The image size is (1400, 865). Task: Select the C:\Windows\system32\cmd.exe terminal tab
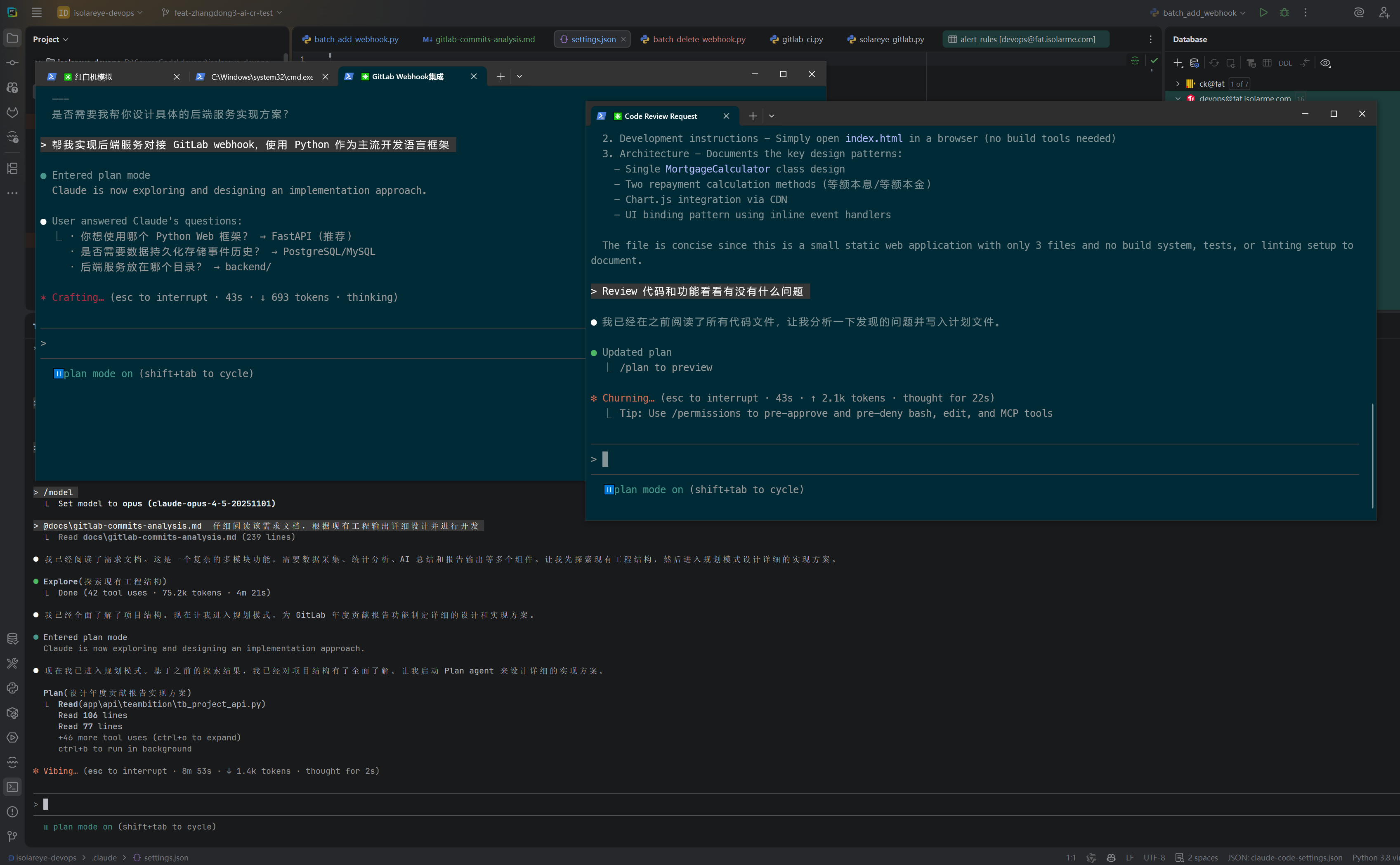click(261, 77)
